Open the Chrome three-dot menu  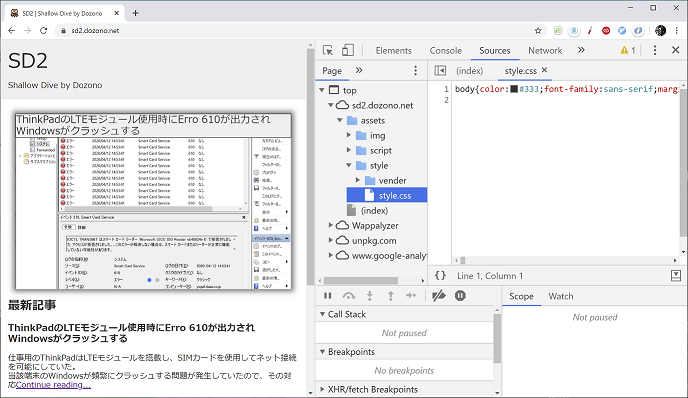[676, 30]
